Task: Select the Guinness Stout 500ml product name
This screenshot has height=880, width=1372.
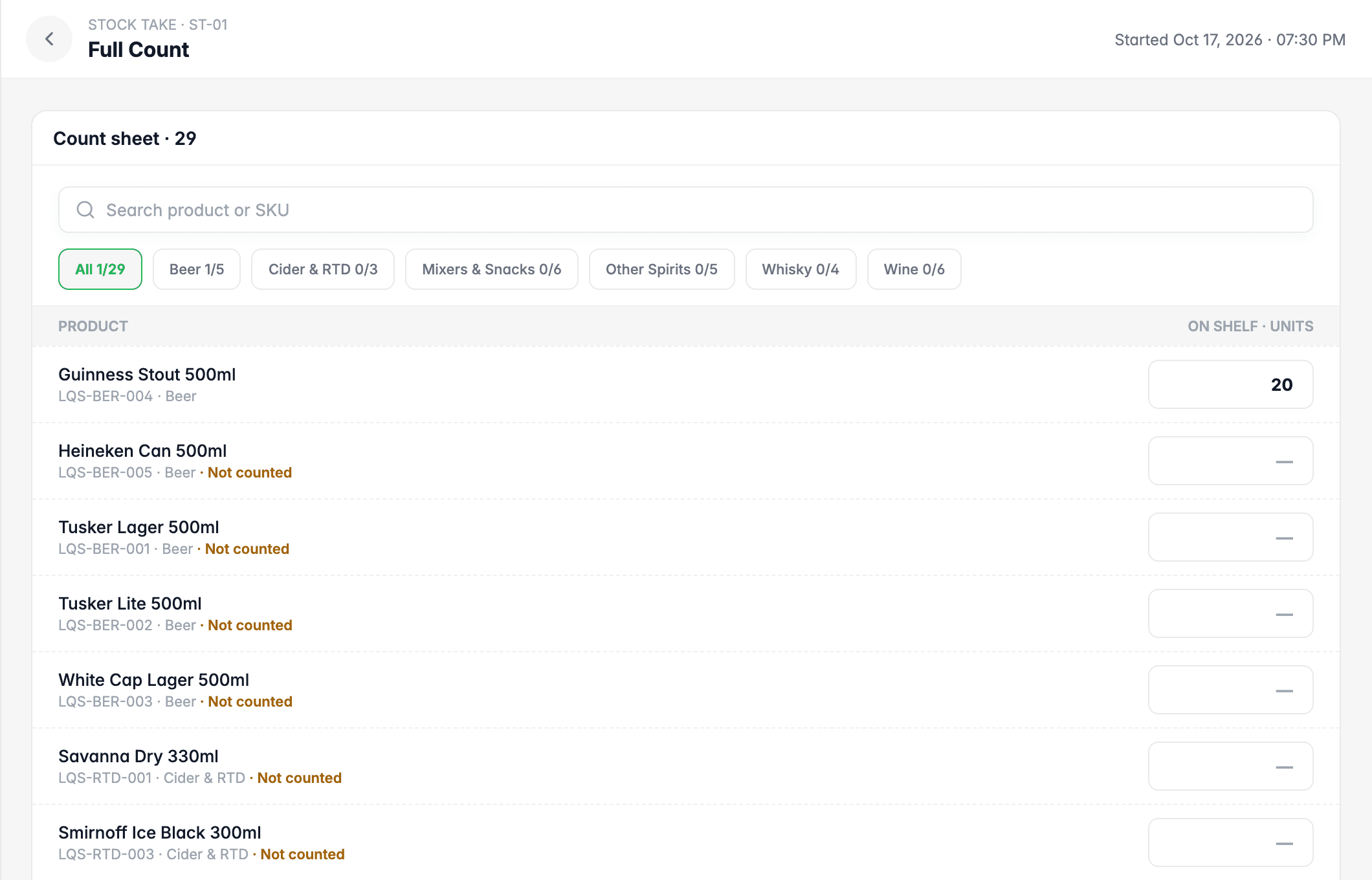Action: coord(147,375)
